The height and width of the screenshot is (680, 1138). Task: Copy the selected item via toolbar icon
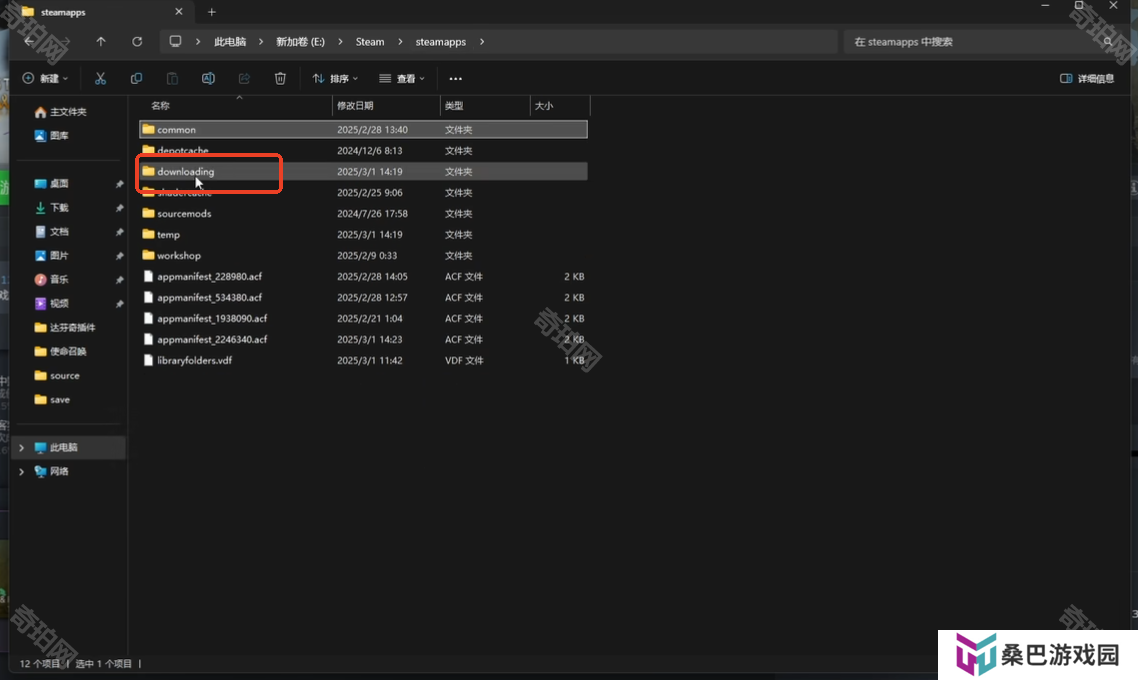pyautogui.click(x=136, y=78)
